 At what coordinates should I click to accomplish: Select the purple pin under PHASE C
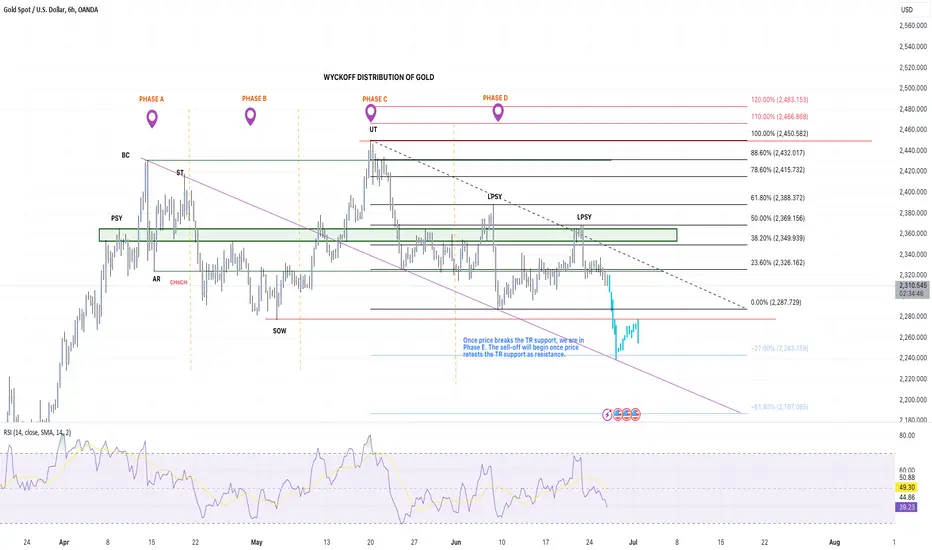coord(371,113)
